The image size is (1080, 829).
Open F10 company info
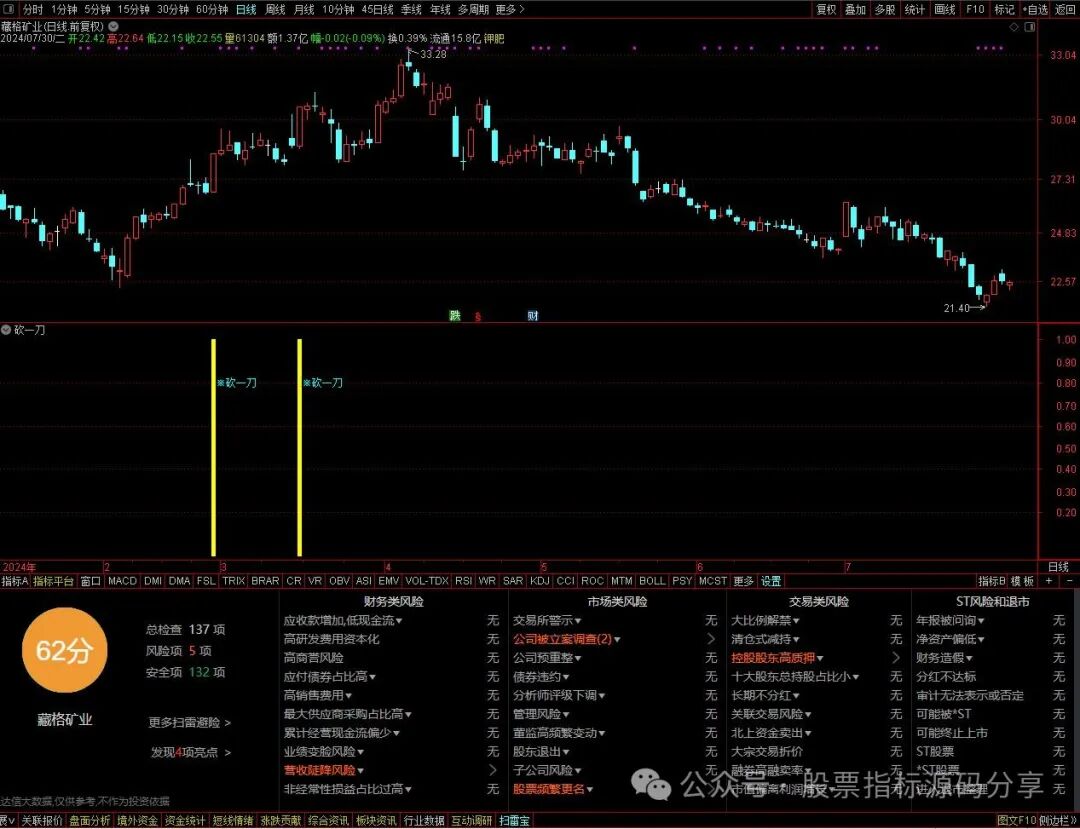975,10
